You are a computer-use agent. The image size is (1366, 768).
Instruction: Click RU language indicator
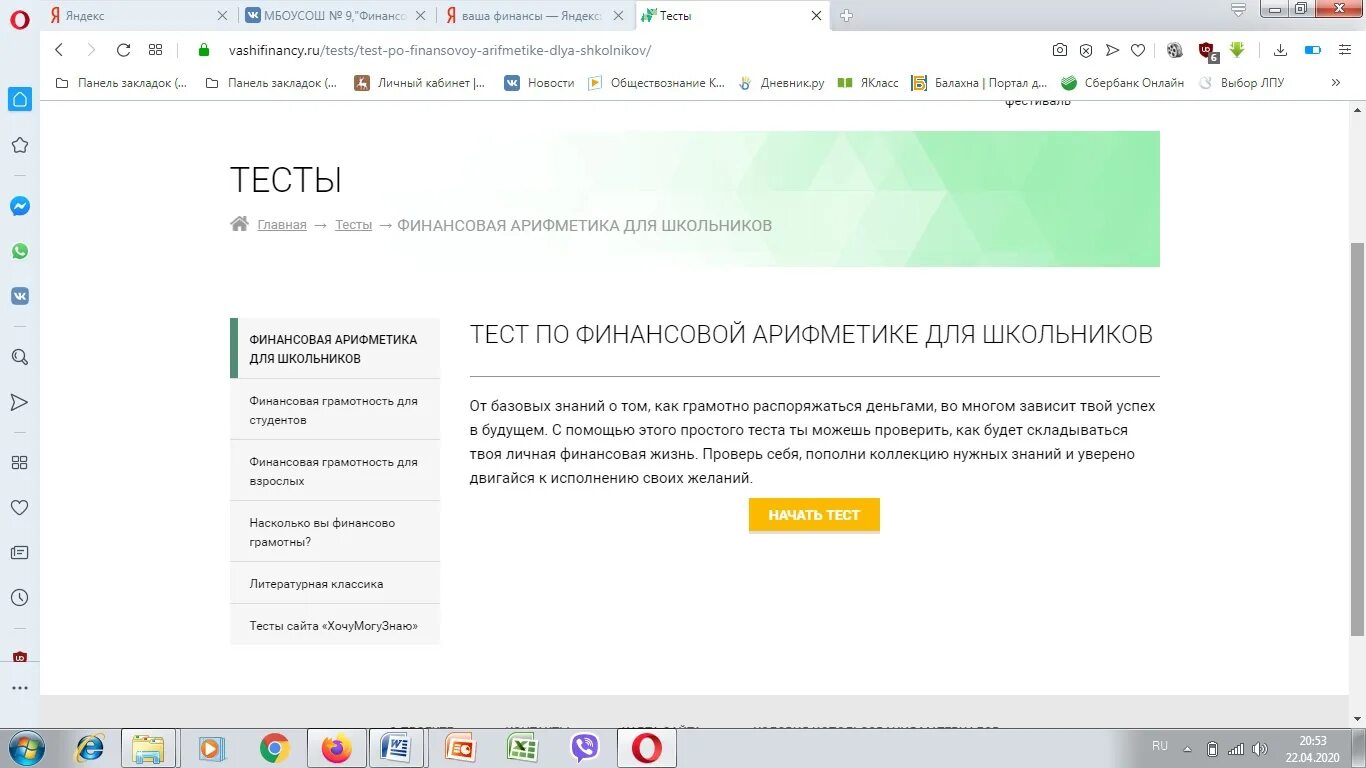tap(1159, 746)
